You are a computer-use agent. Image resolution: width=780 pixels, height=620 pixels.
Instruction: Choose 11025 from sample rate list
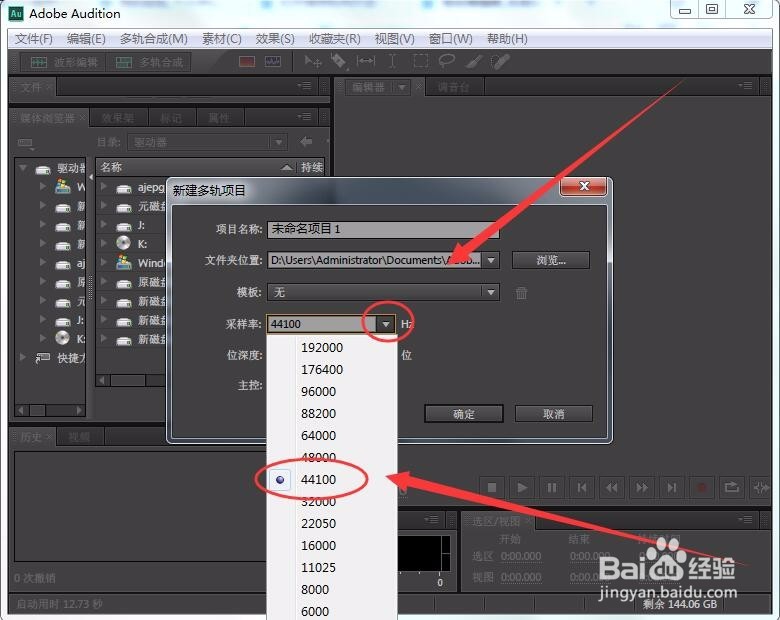318,567
